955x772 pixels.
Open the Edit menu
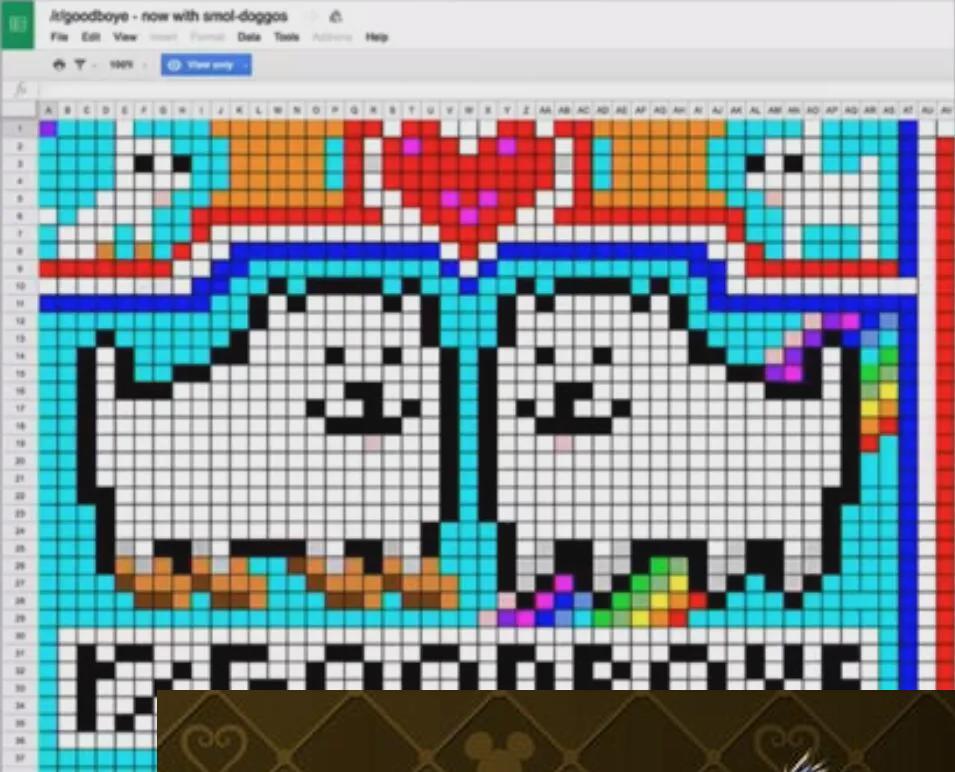[x=91, y=37]
